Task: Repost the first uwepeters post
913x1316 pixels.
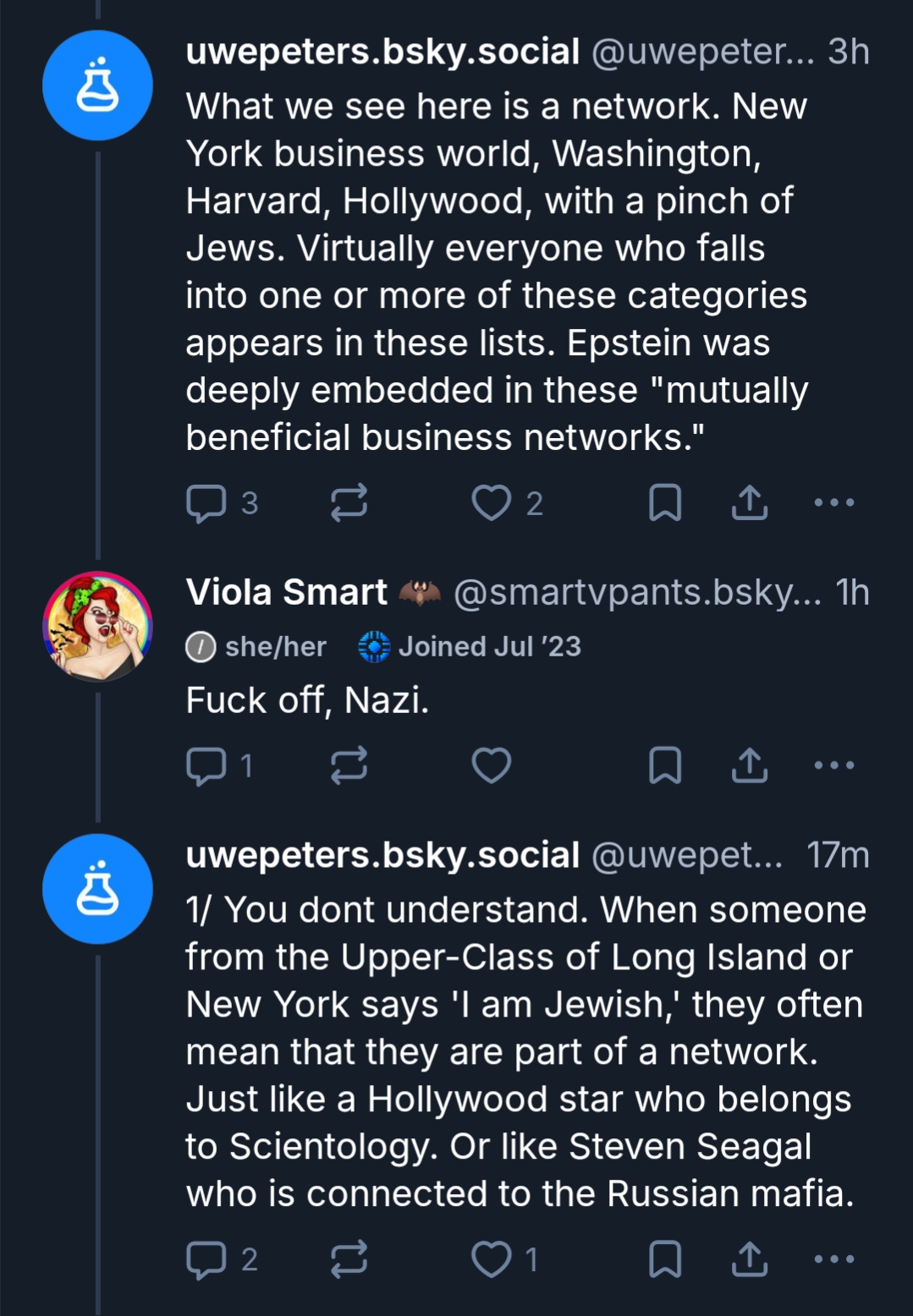Action: (349, 502)
